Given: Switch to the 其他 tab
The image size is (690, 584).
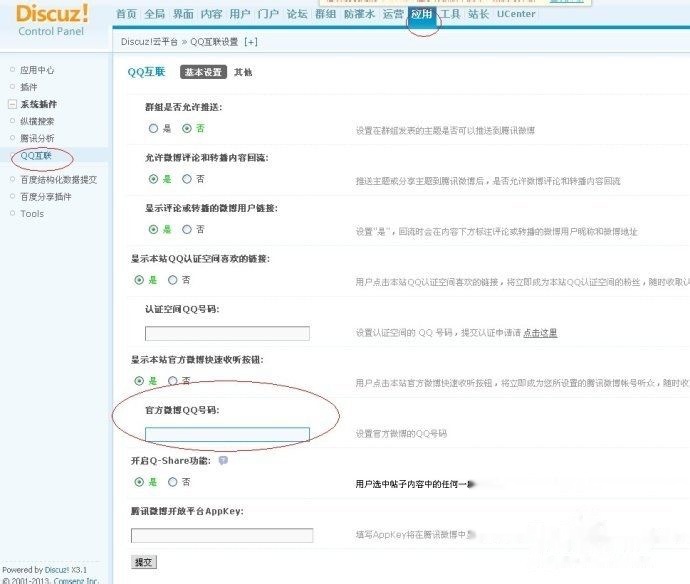Looking at the screenshot, I should point(243,72).
